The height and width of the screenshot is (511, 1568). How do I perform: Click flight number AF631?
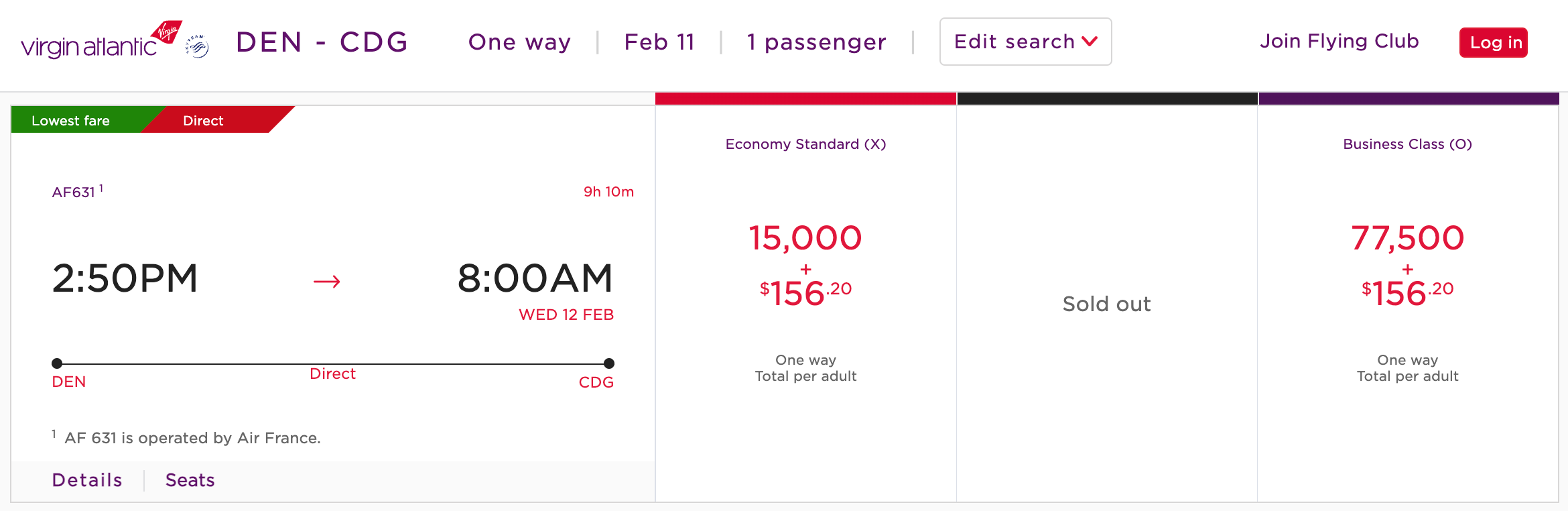pyautogui.click(x=74, y=192)
